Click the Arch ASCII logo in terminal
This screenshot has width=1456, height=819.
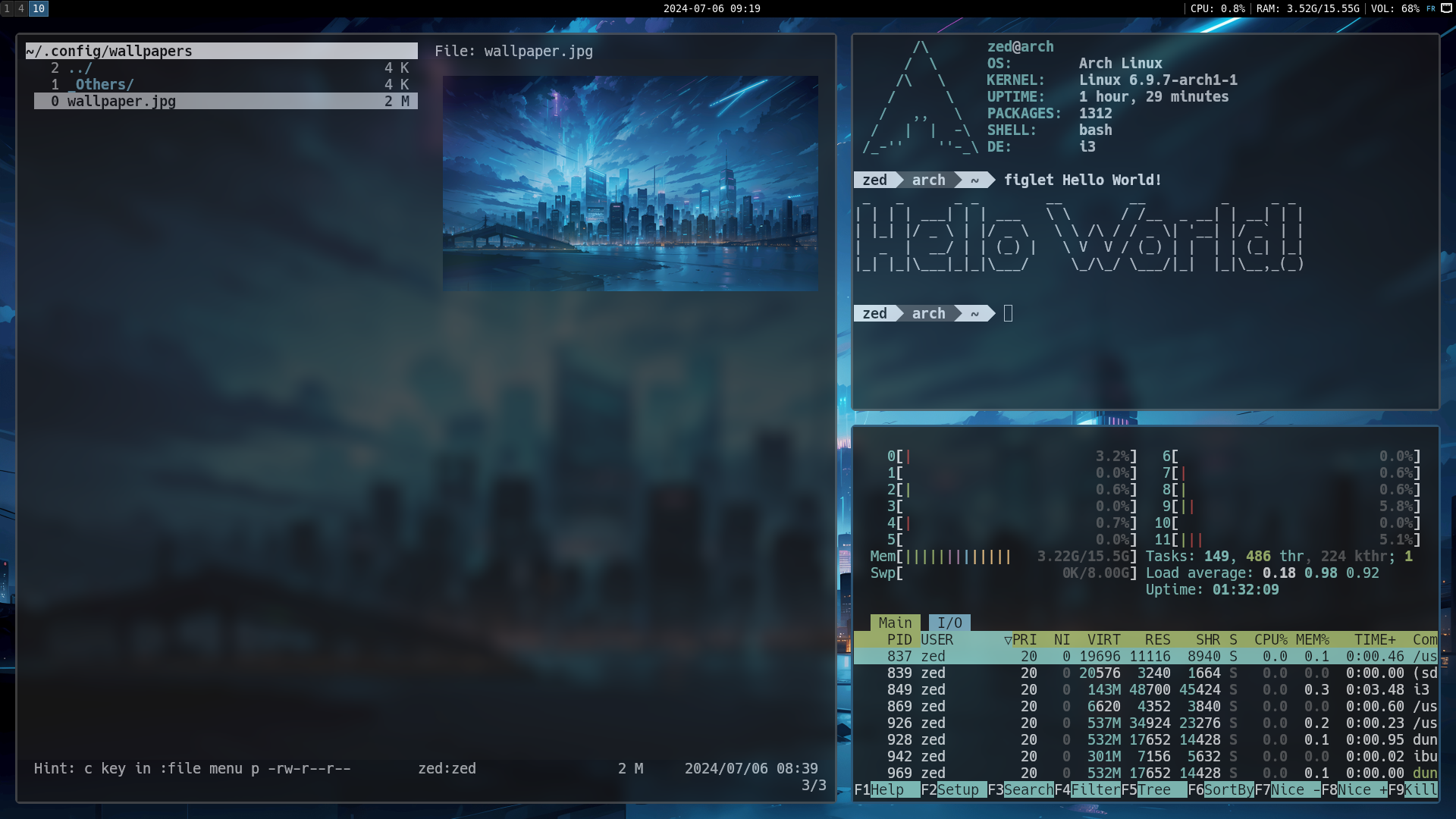[920, 97]
